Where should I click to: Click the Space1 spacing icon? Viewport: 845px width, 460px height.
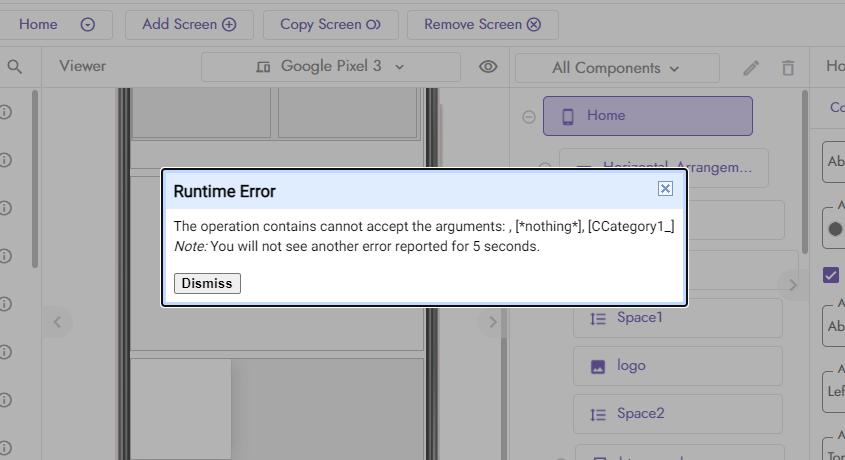[x=598, y=318]
